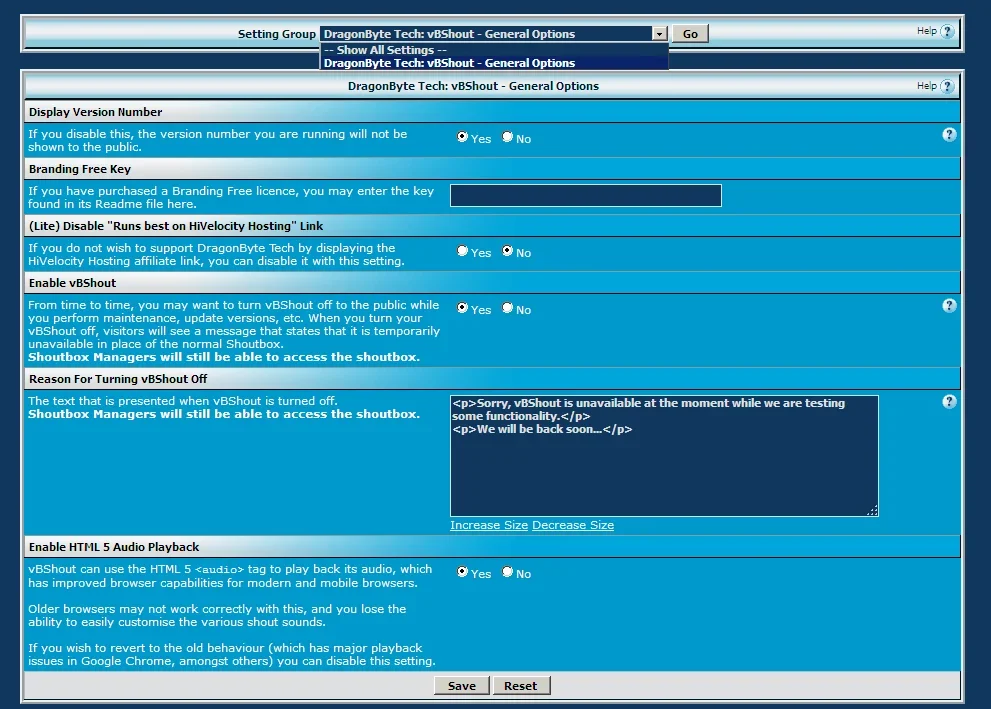The height and width of the screenshot is (709, 991).
Task: Open help icon for Display Version Number
Action: 949,135
